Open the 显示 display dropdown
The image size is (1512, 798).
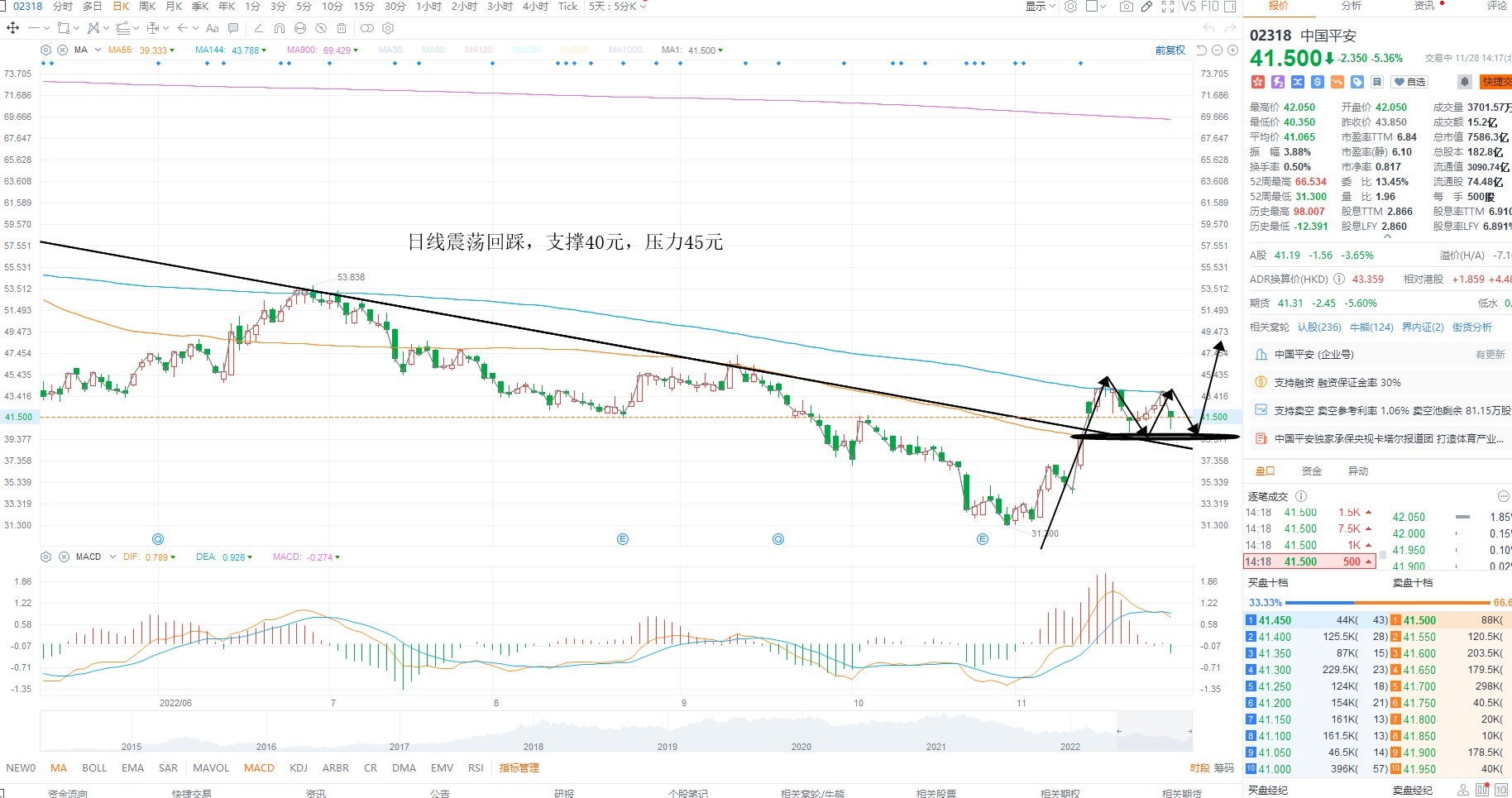[x=1041, y=7]
